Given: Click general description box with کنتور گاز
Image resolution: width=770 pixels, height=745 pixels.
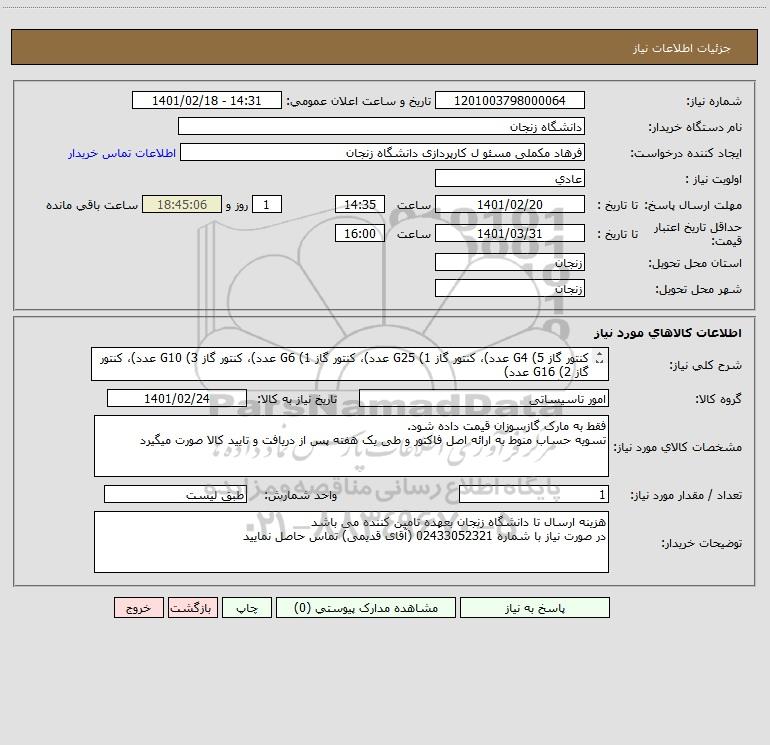Looking at the screenshot, I should click(x=350, y=364).
